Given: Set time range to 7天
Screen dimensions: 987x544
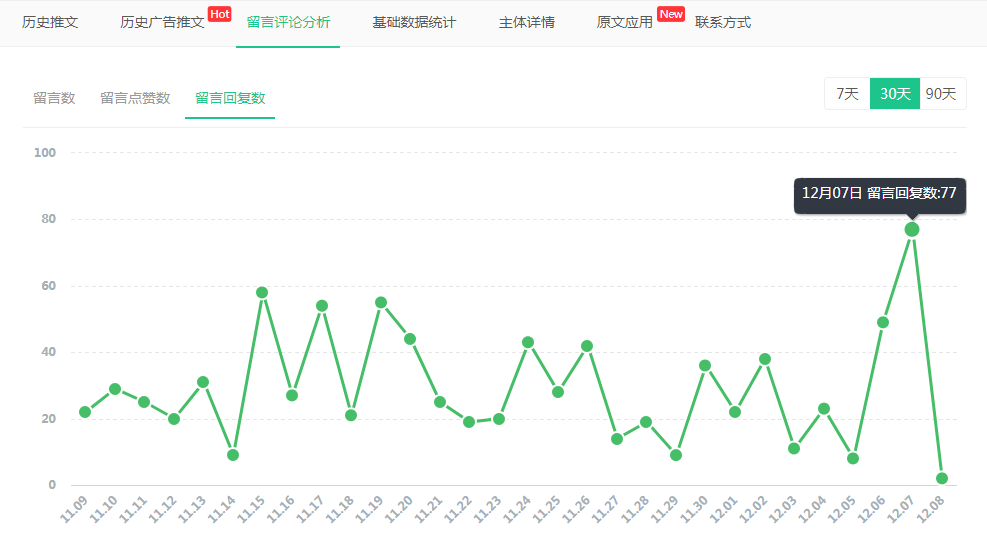Looking at the screenshot, I should tap(847, 94).
